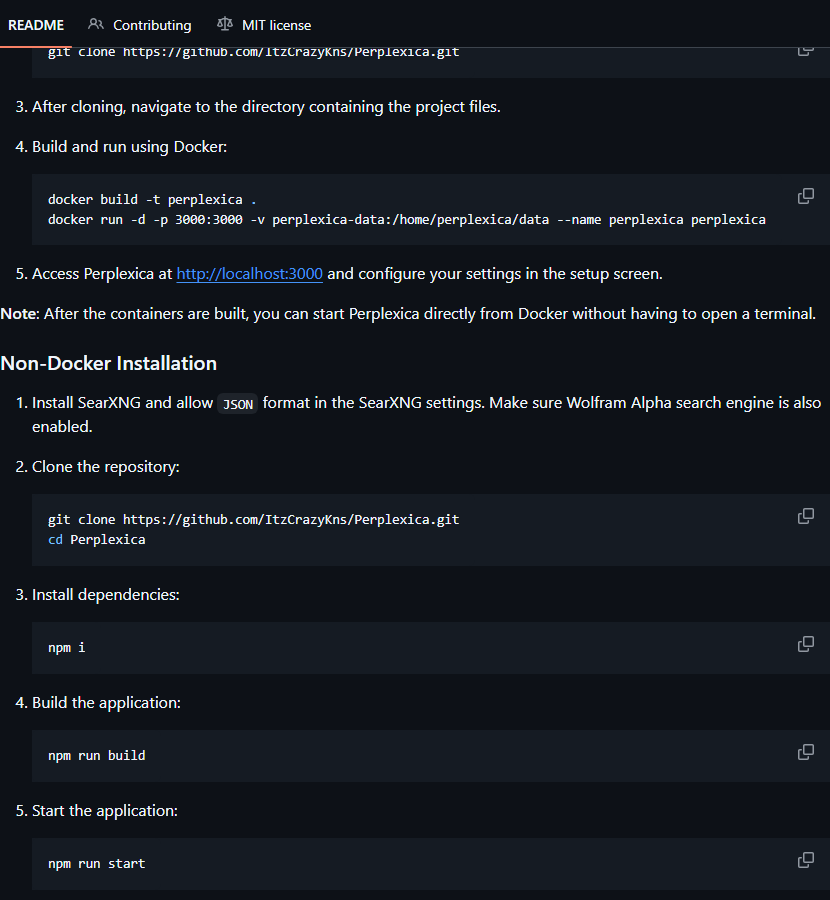
Task: Open the README tab
Action: click(36, 25)
